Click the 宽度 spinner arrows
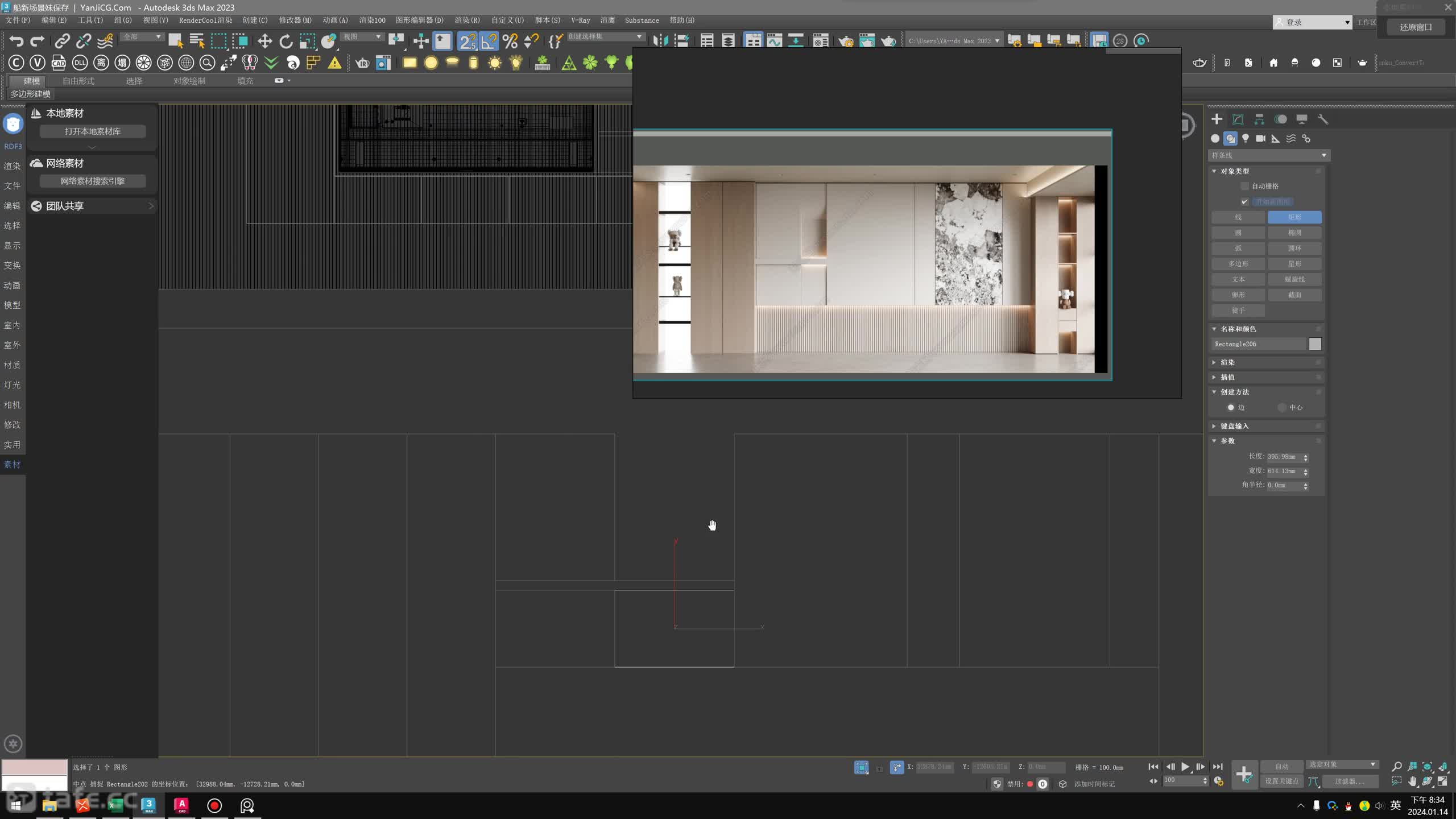This screenshot has height=819, width=1456. (x=1305, y=471)
